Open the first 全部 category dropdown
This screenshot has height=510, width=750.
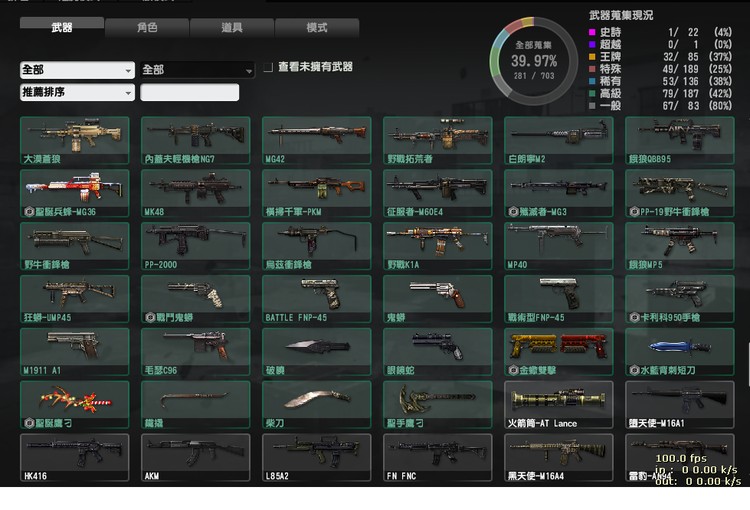point(77,70)
